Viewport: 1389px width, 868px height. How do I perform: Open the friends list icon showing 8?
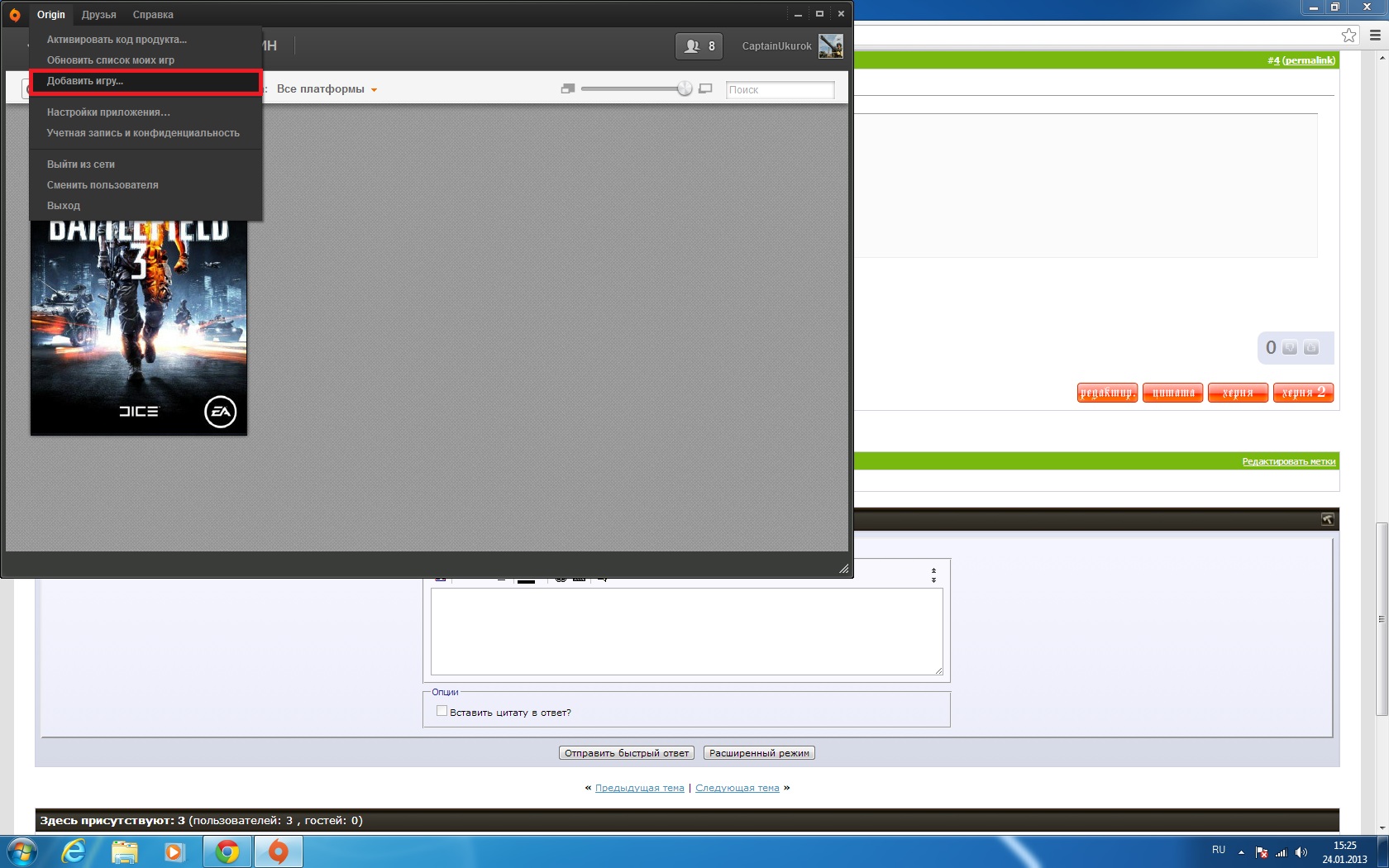[699, 46]
